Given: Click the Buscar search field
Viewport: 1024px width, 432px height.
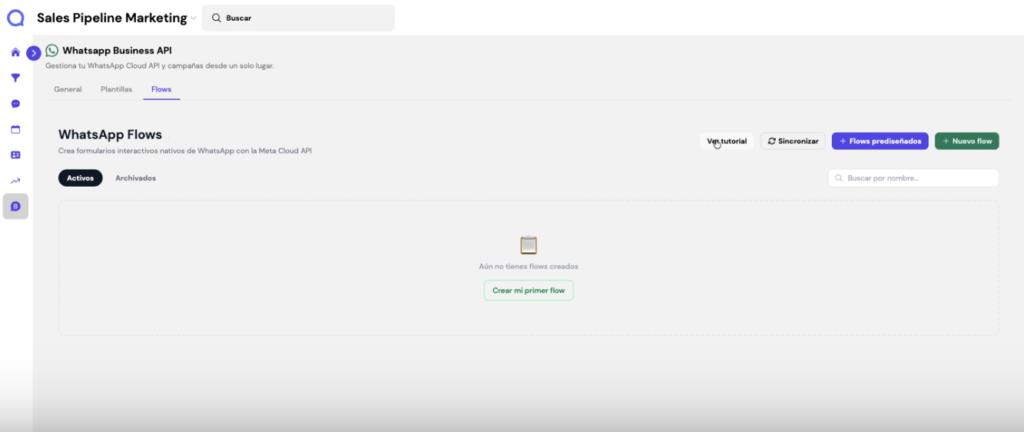Looking at the screenshot, I should point(298,18).
